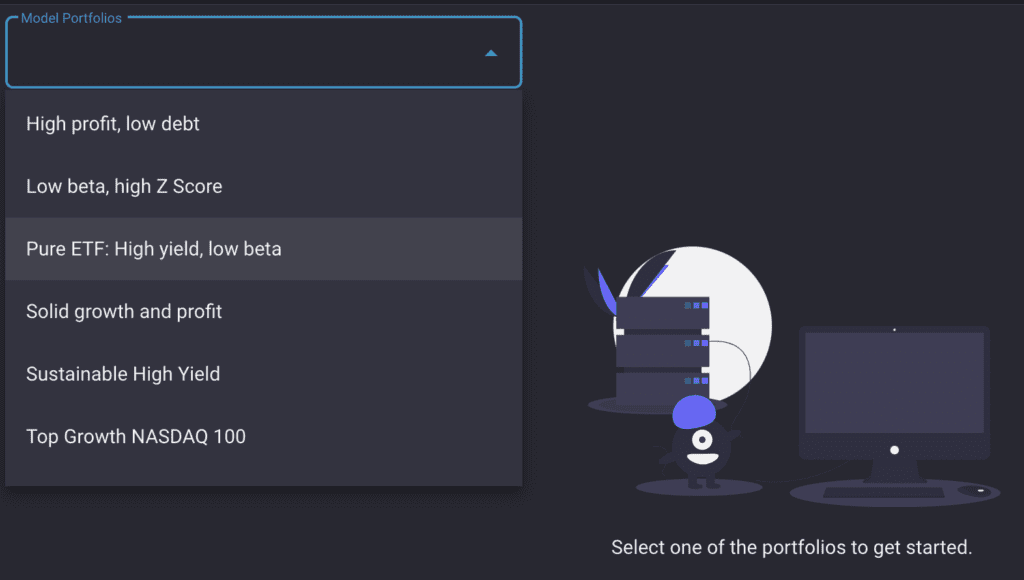This screenshot has width=1024, height=580.
Task: Click the one-eyed monster character
Action: coord(700,447)
